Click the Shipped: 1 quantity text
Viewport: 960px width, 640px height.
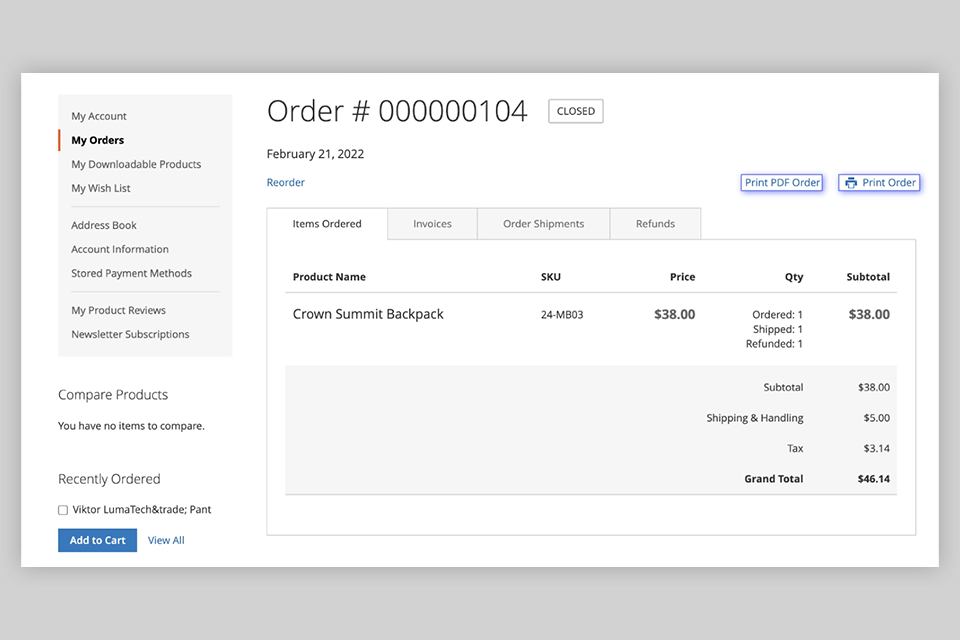coord(778,329)
